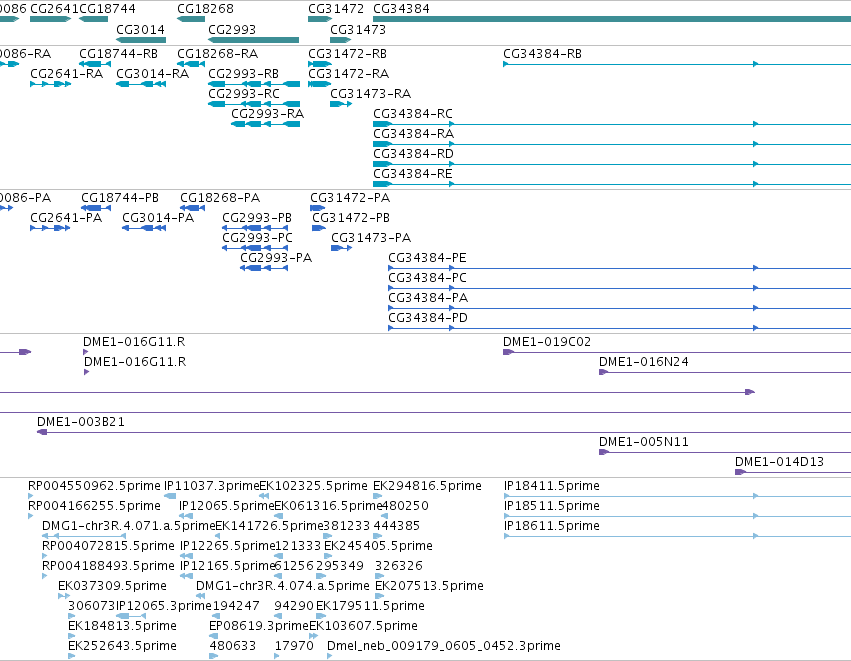
Task: Click transcript label CG34384-RE
Action: point(413,174)
